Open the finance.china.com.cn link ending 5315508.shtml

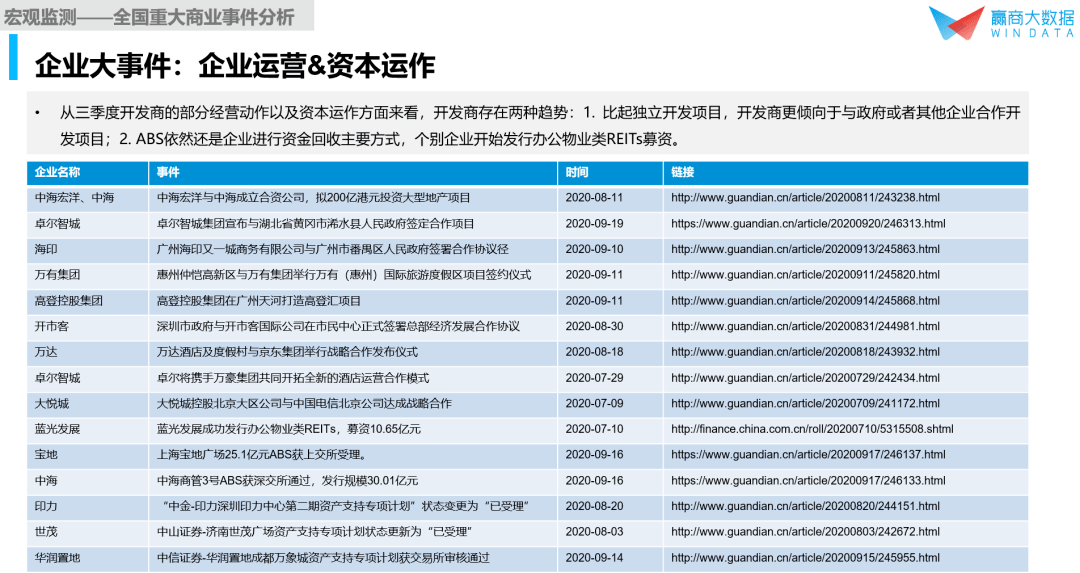pyautogui.click(x=812, y=429)
